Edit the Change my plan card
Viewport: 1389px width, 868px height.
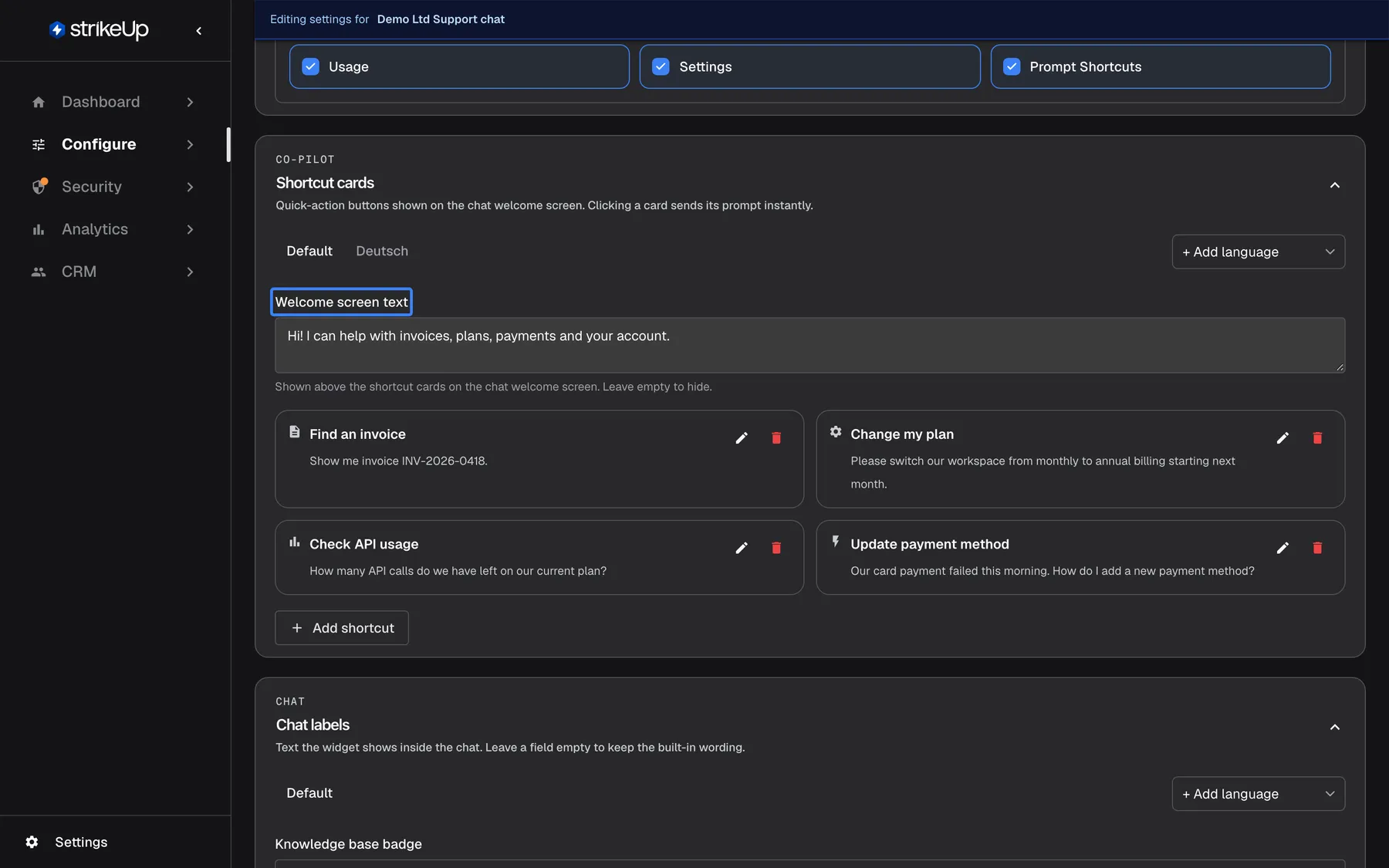(1283, 438)
